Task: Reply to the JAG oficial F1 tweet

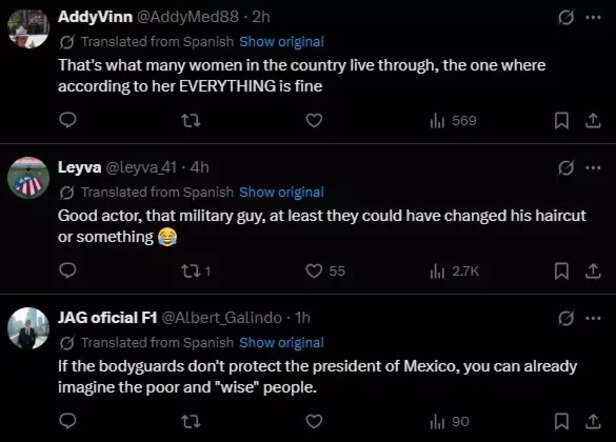Action: click(x=68, y=421)
